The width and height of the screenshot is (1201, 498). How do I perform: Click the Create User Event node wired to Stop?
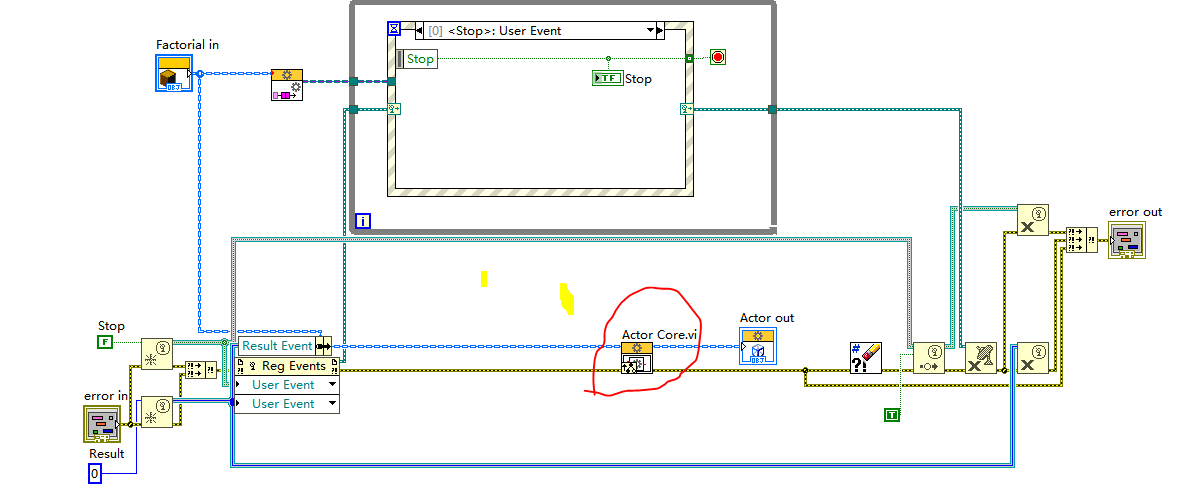click(157, 354)
